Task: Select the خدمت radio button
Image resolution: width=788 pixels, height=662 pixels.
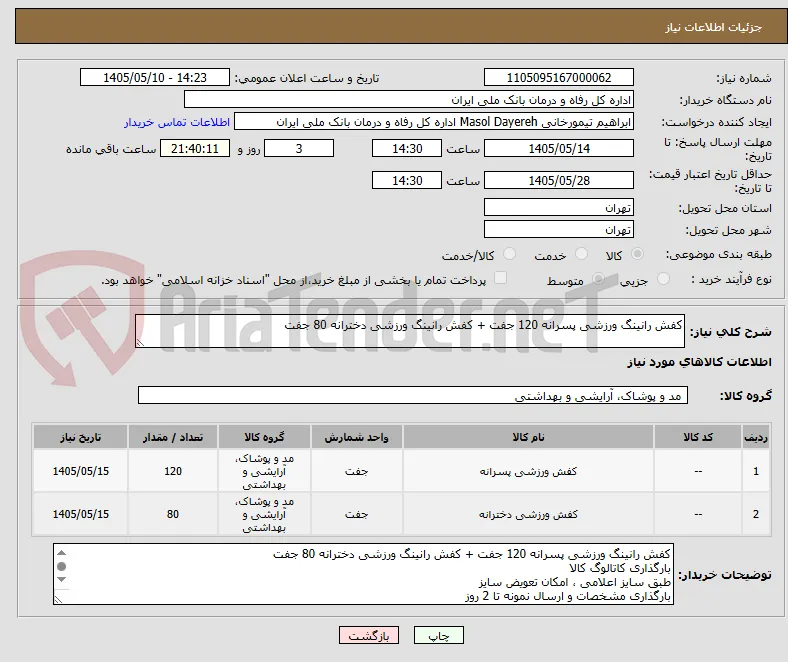Action: 581,254
